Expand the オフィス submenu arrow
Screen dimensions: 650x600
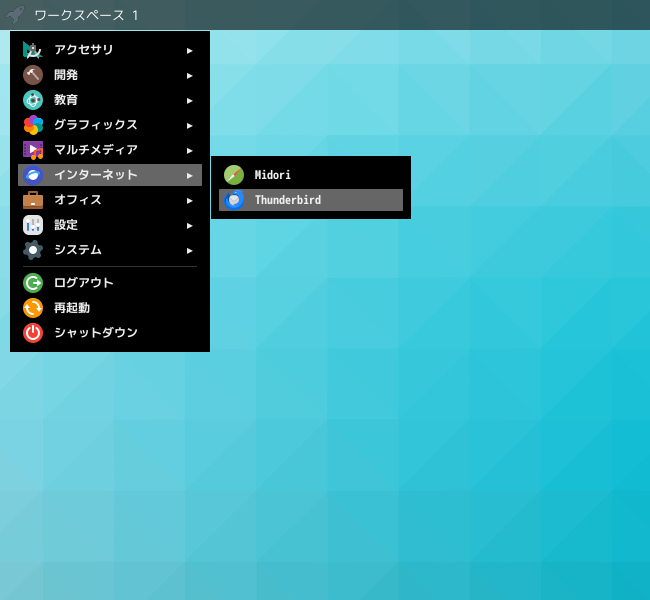coord(189,201)
